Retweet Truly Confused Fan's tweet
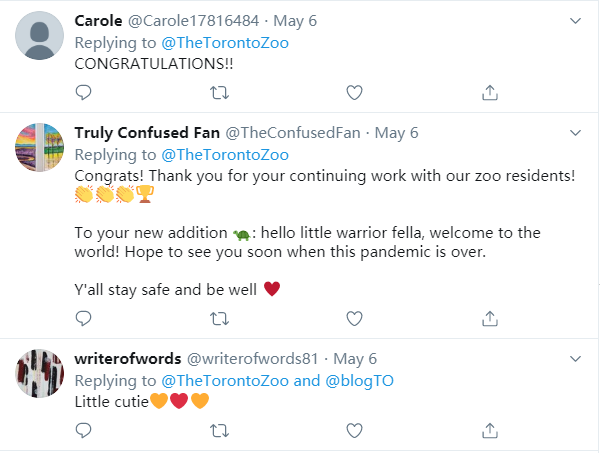This screenshot has height=453, width=600. point(219,318)
